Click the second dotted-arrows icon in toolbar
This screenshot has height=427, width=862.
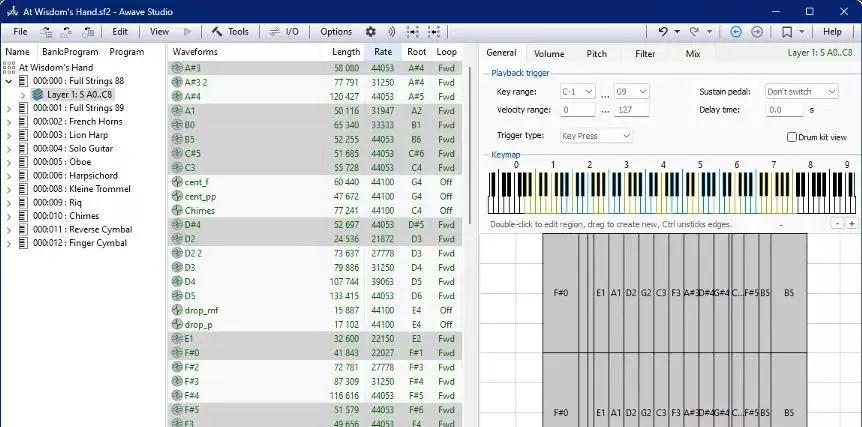tap(434, 32)
